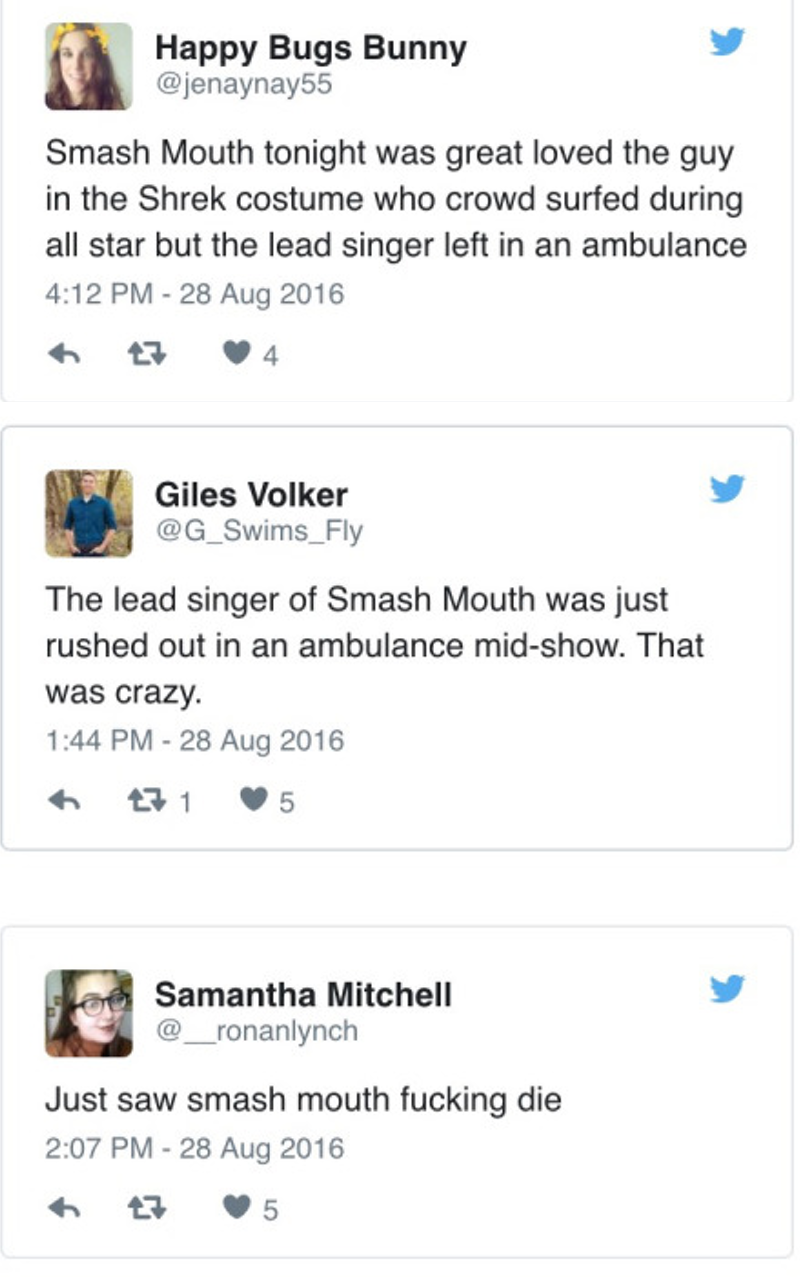This screenshot has width=800, height=1277.
Task: Like Samantha Mitchell's tweet
Action: [x=234, y=1209]
